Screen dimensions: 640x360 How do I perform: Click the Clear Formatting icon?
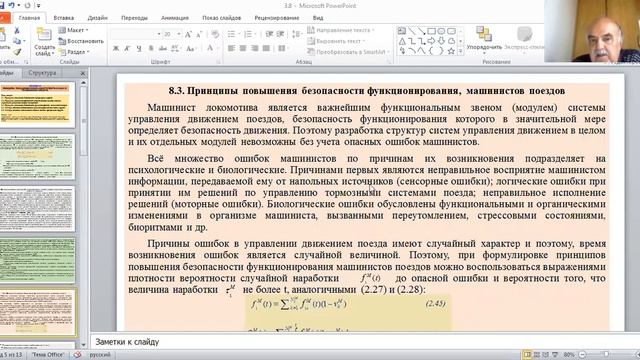[215, 35]
